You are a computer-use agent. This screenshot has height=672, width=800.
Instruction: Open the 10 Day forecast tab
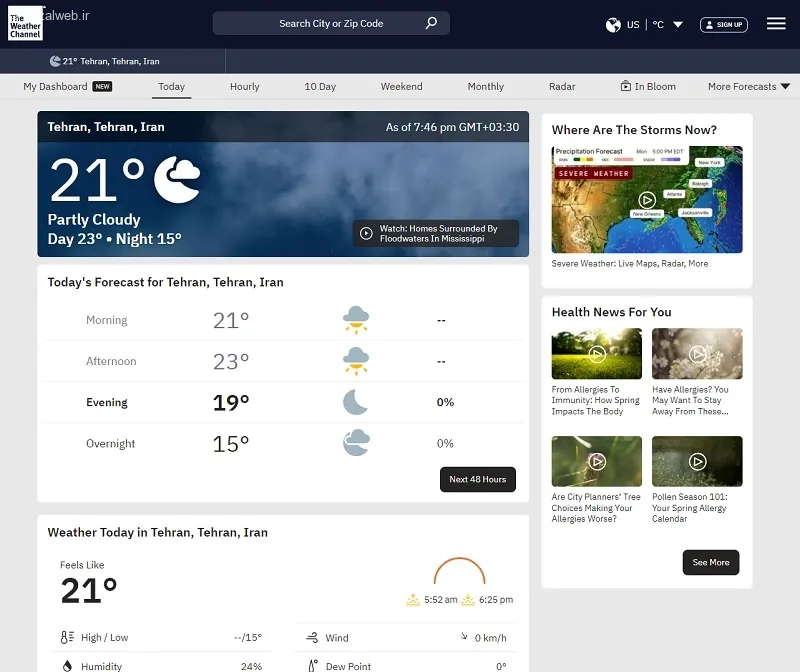point(320,86)
